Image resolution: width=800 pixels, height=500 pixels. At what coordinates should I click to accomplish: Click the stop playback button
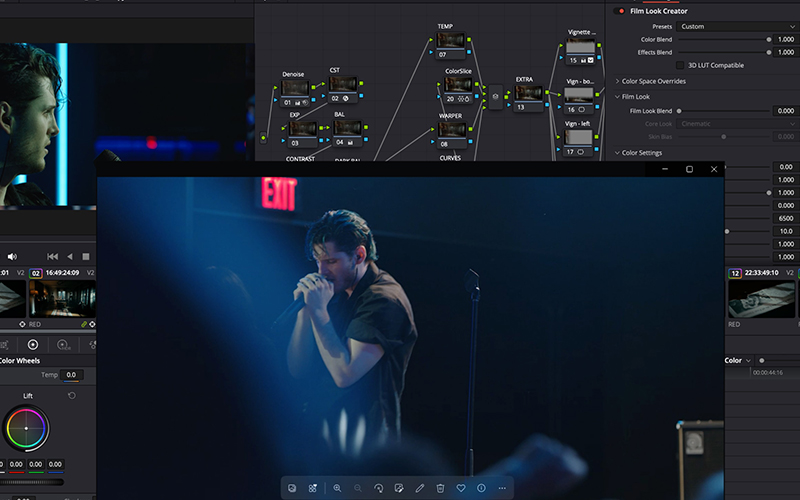click(87, 257)
